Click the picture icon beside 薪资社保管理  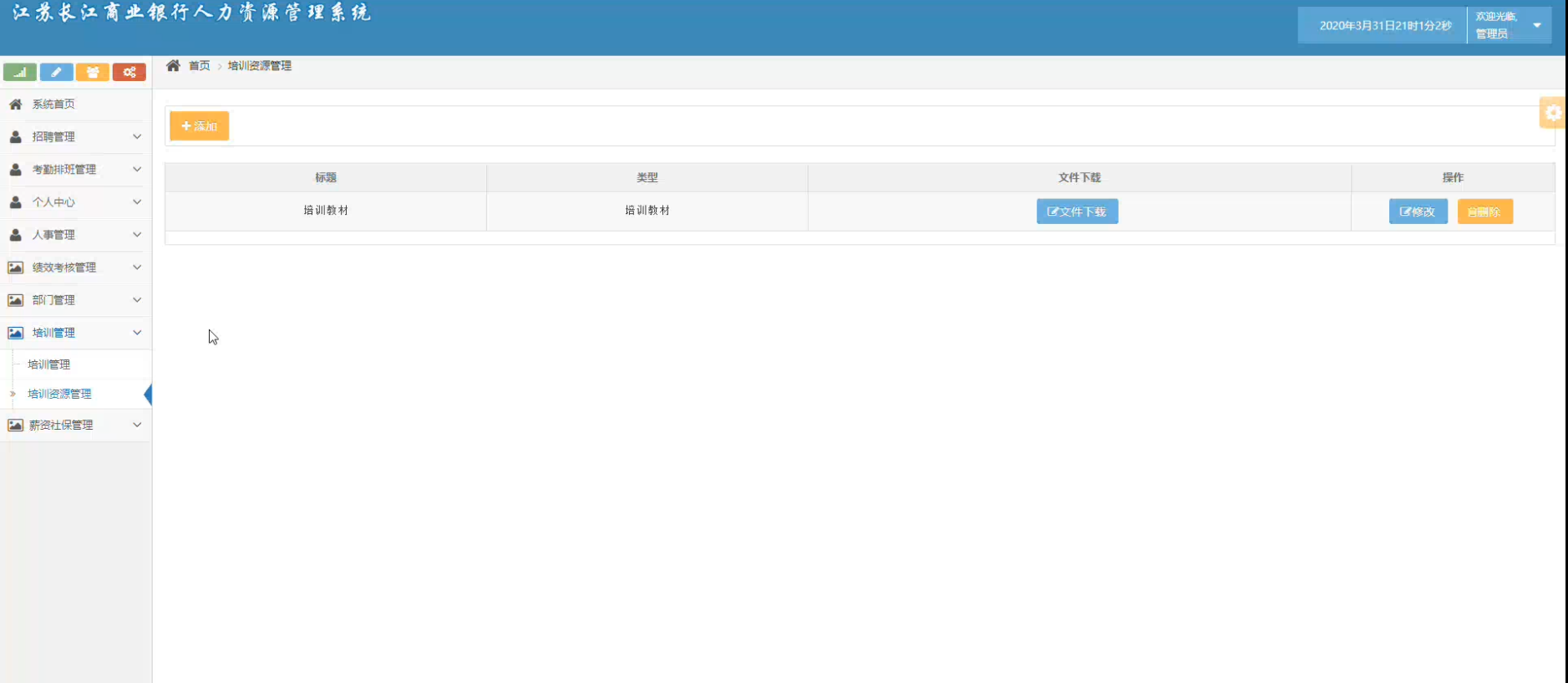point(15,425)
